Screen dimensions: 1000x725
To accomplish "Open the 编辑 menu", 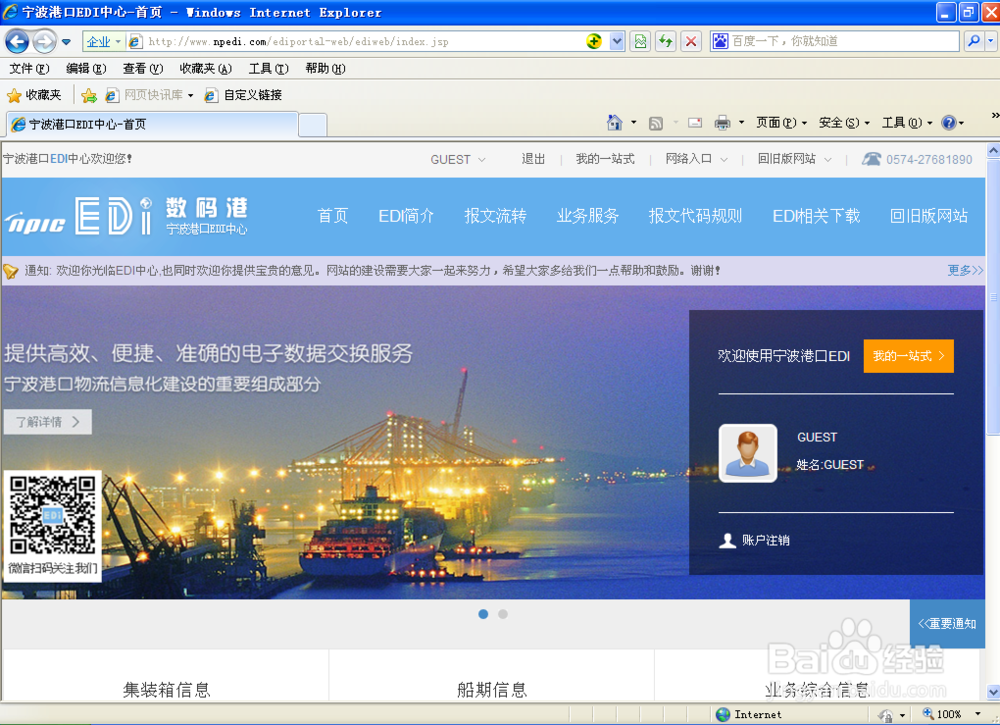I will click(x=86, y=68).
